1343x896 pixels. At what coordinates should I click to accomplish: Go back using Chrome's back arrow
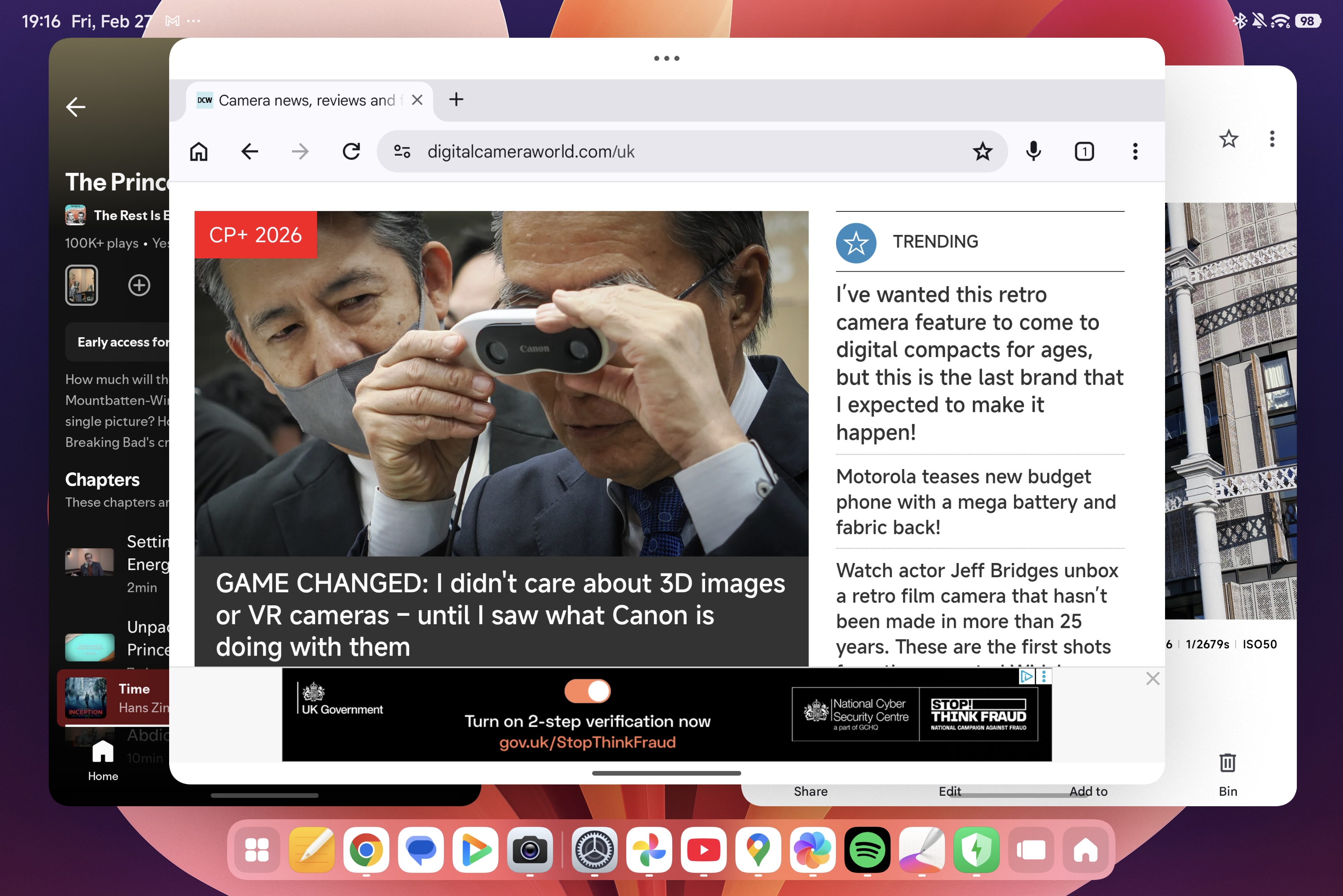(x=249, y=151)
